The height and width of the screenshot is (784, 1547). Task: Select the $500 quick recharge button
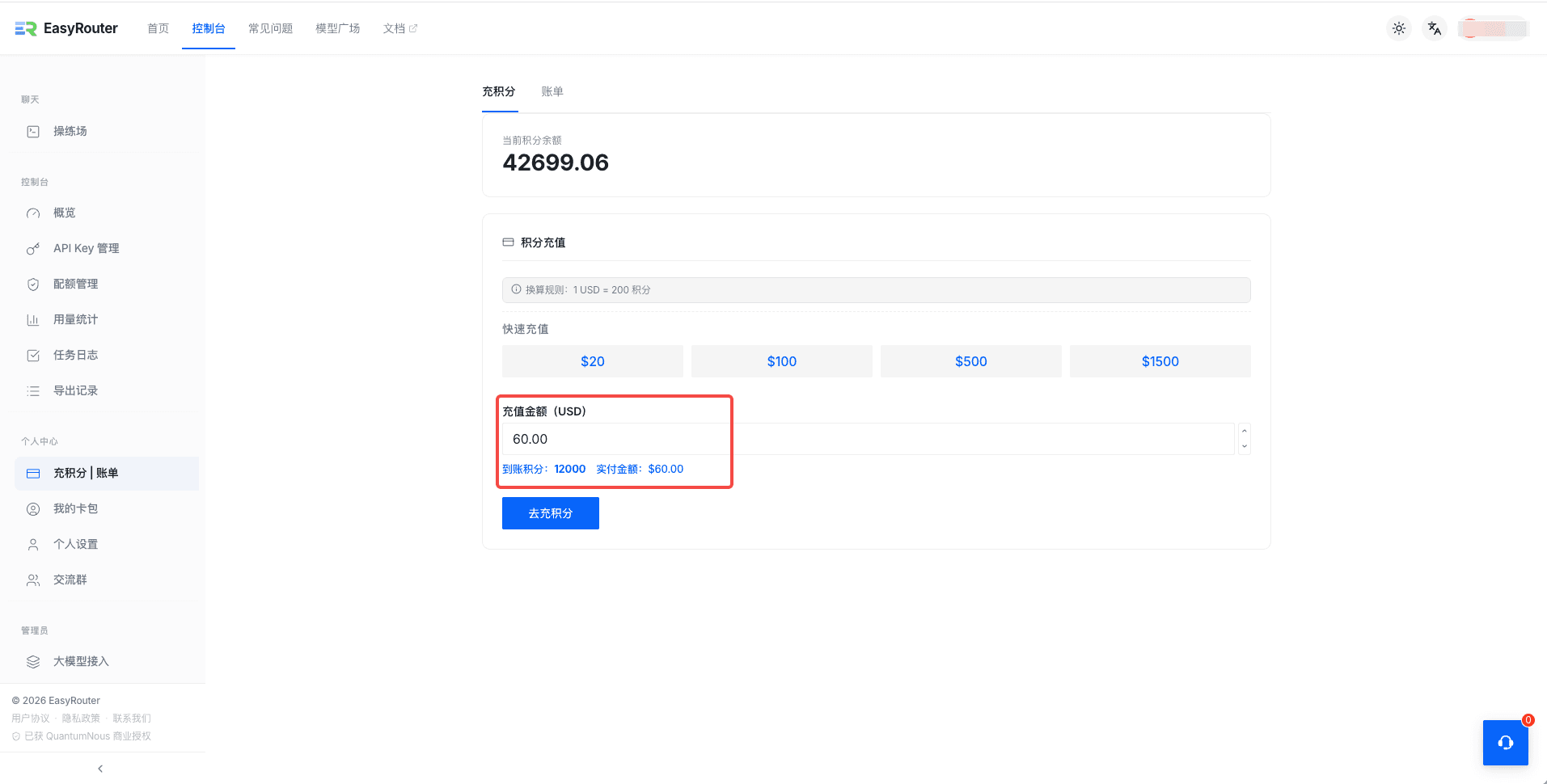tap(971, 361)
